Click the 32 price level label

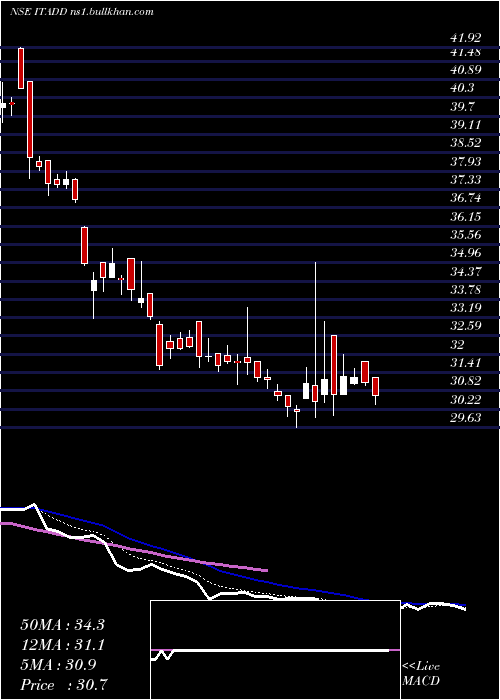(457, 344)
